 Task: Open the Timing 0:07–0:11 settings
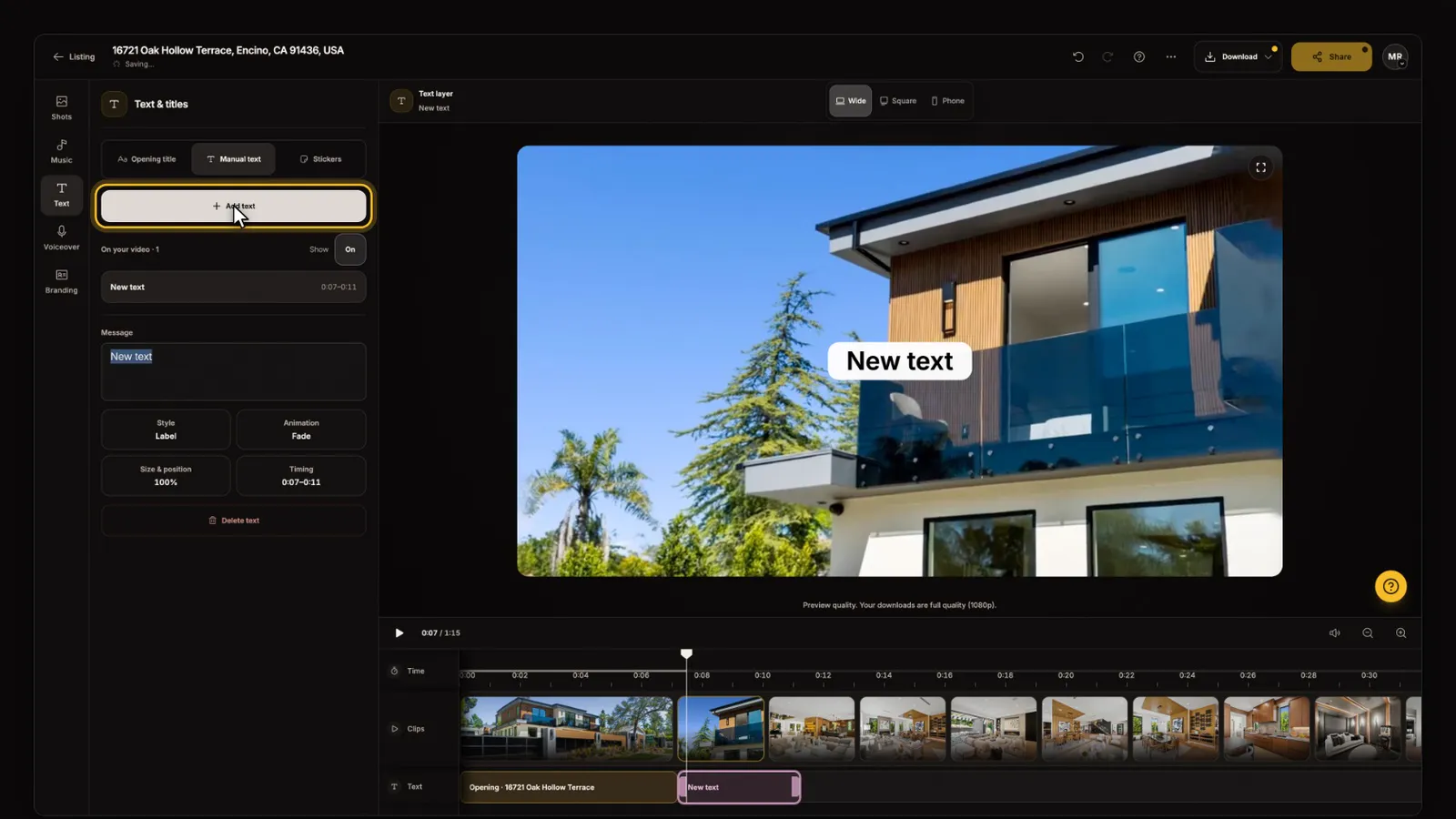pyautogui.click(x=301, y=476)
